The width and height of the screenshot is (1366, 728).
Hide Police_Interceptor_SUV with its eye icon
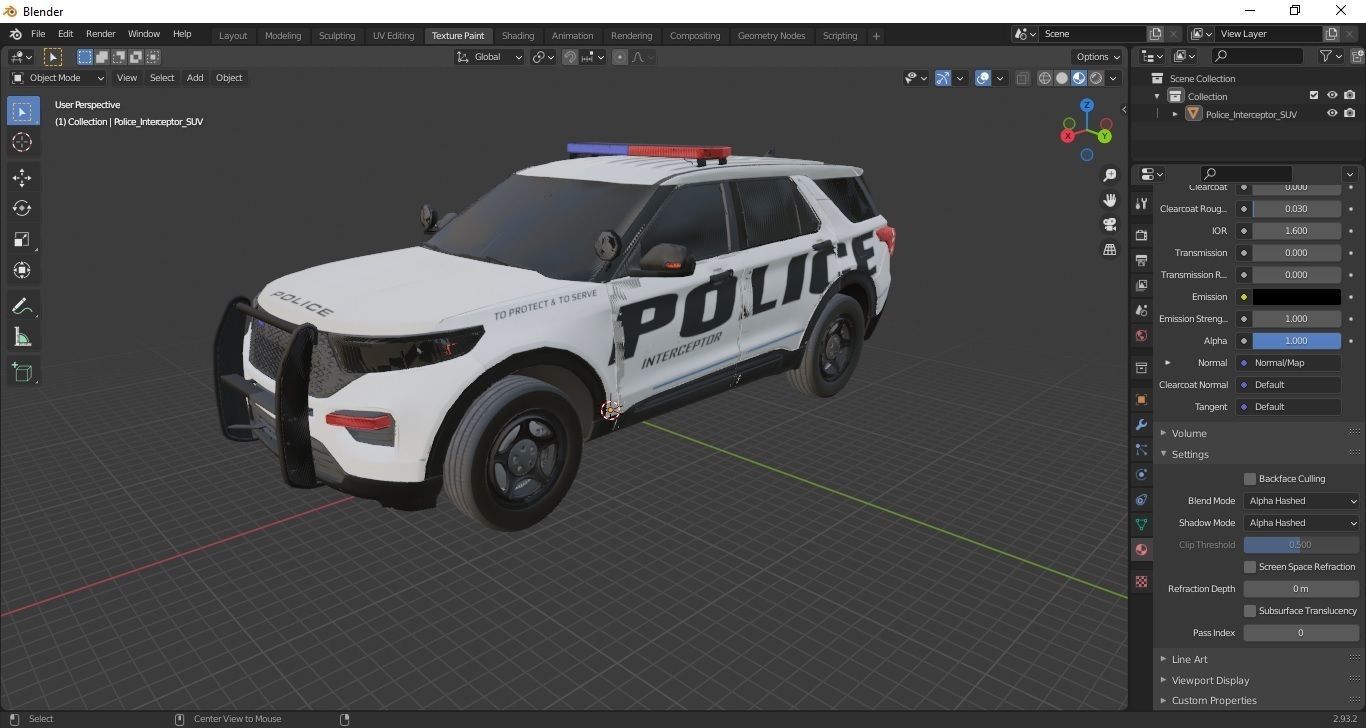point(1332,114)
